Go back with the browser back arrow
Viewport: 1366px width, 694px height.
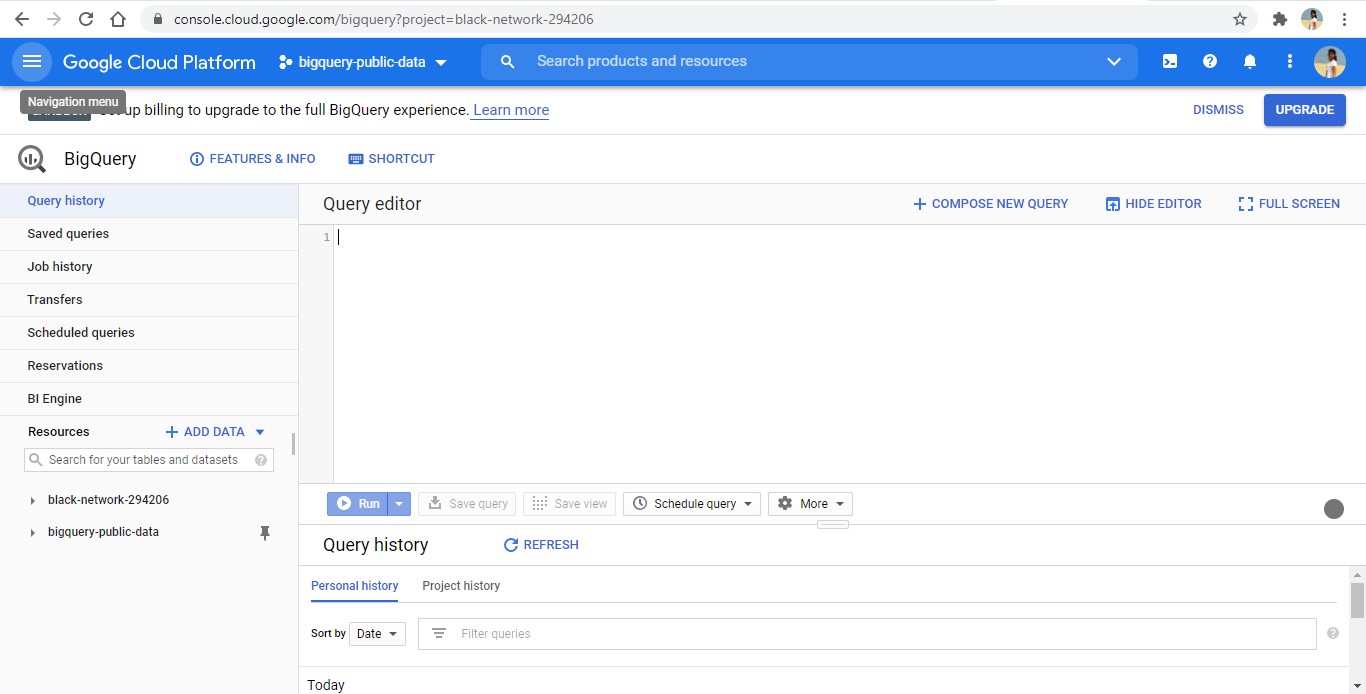point(22,19)
